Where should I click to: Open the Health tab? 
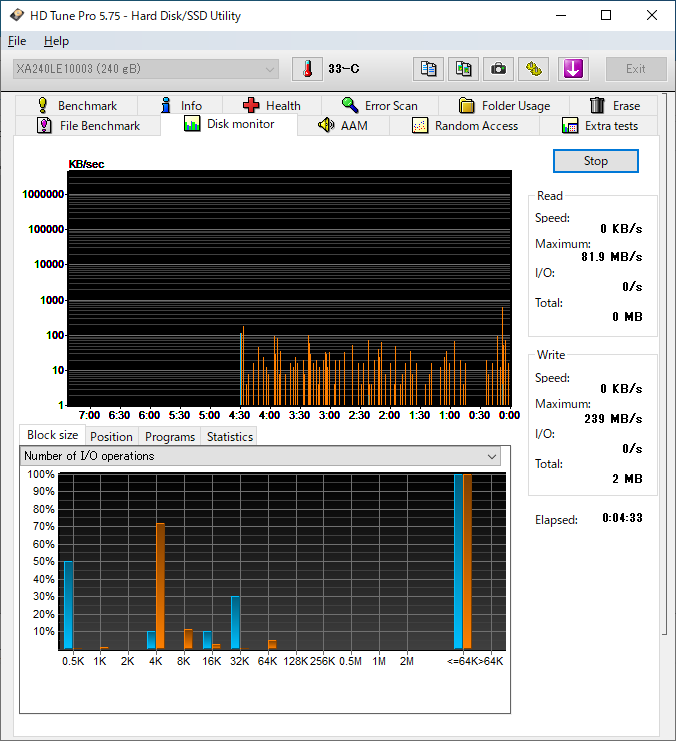click(272, 105)
